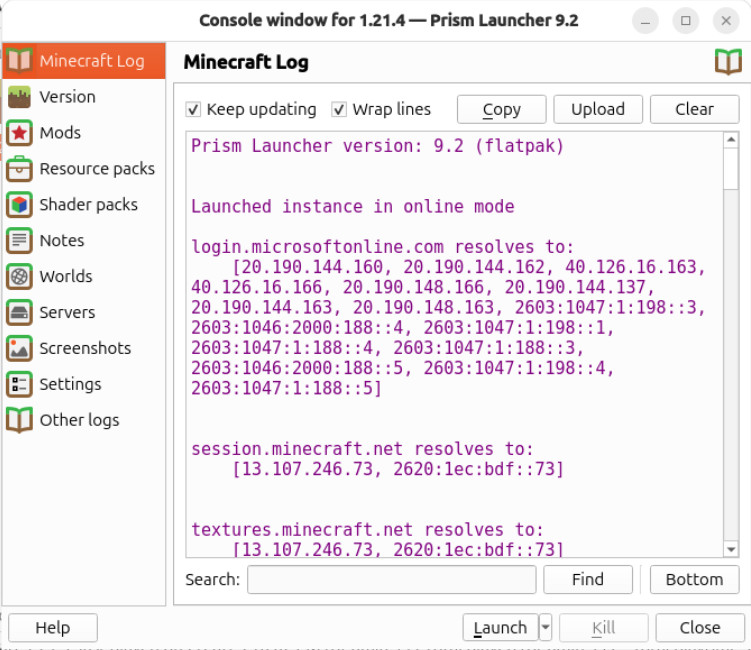Click 'session.minecraft.net resolves to:' line
Screen dimensions: 751x650
[362, 449]
